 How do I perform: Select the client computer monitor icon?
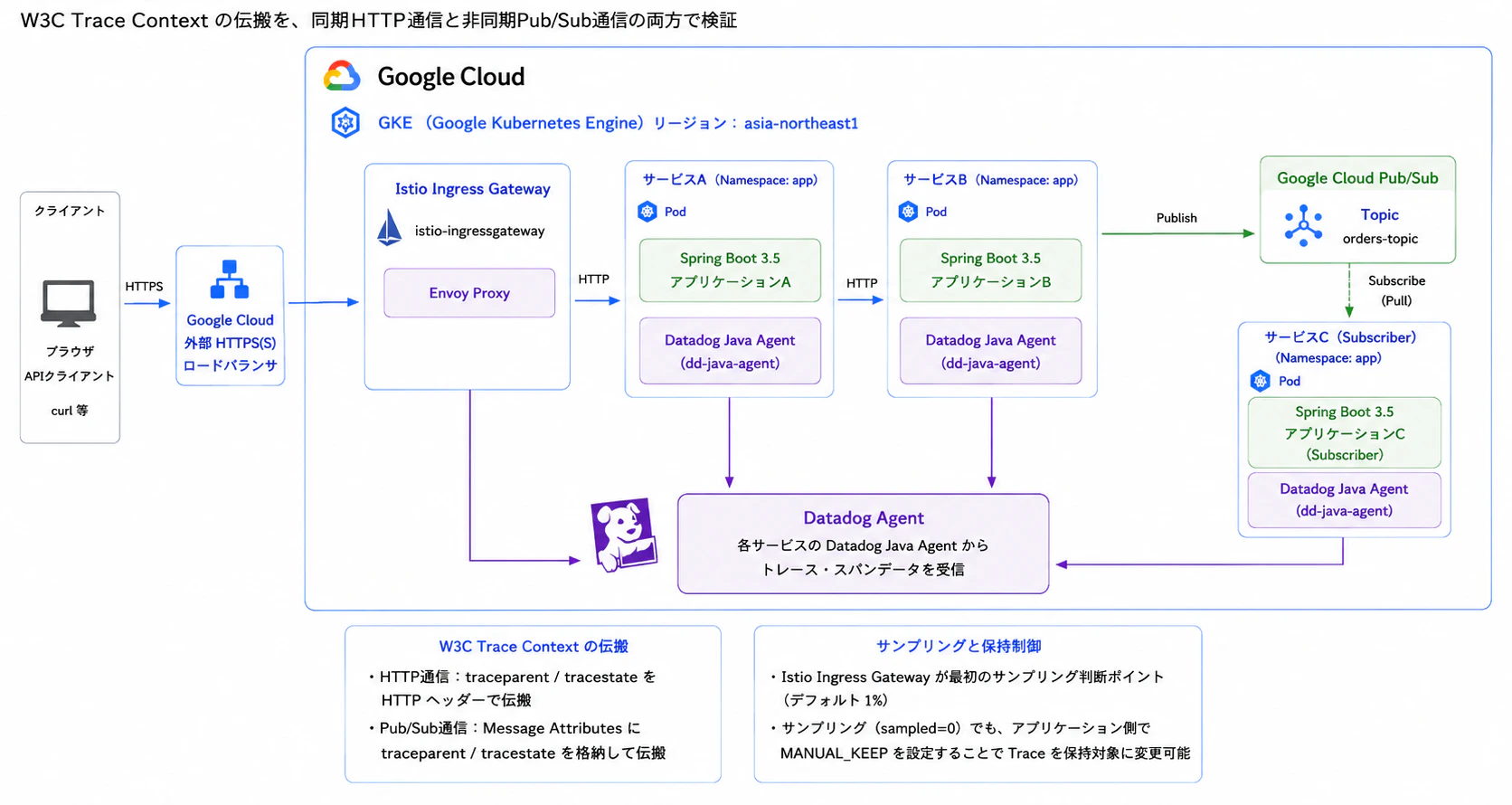(69, 303)
